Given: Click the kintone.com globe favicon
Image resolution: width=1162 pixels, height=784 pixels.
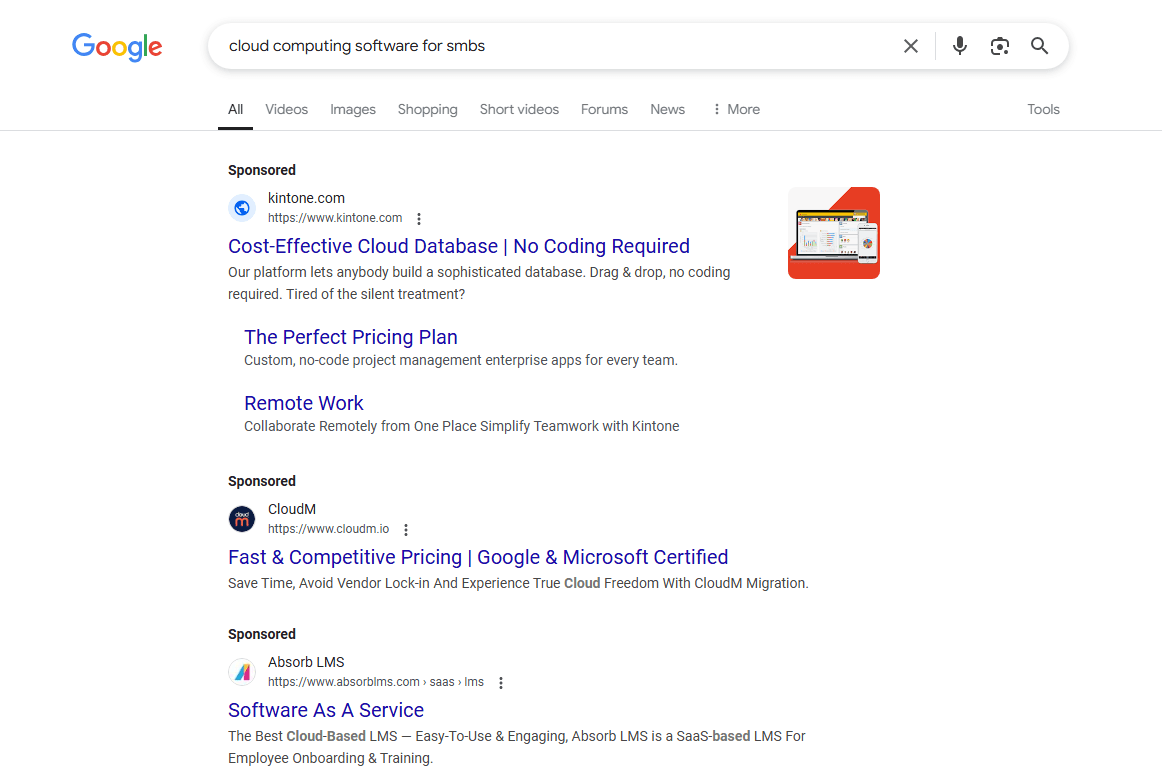Looking at the screenshot, I should click(242, 208).
